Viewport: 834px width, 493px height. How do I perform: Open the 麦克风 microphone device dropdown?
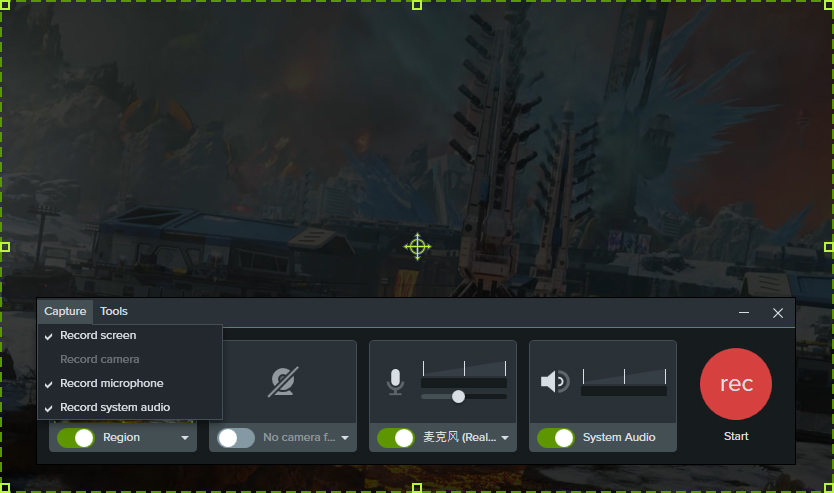click(504, 438)
